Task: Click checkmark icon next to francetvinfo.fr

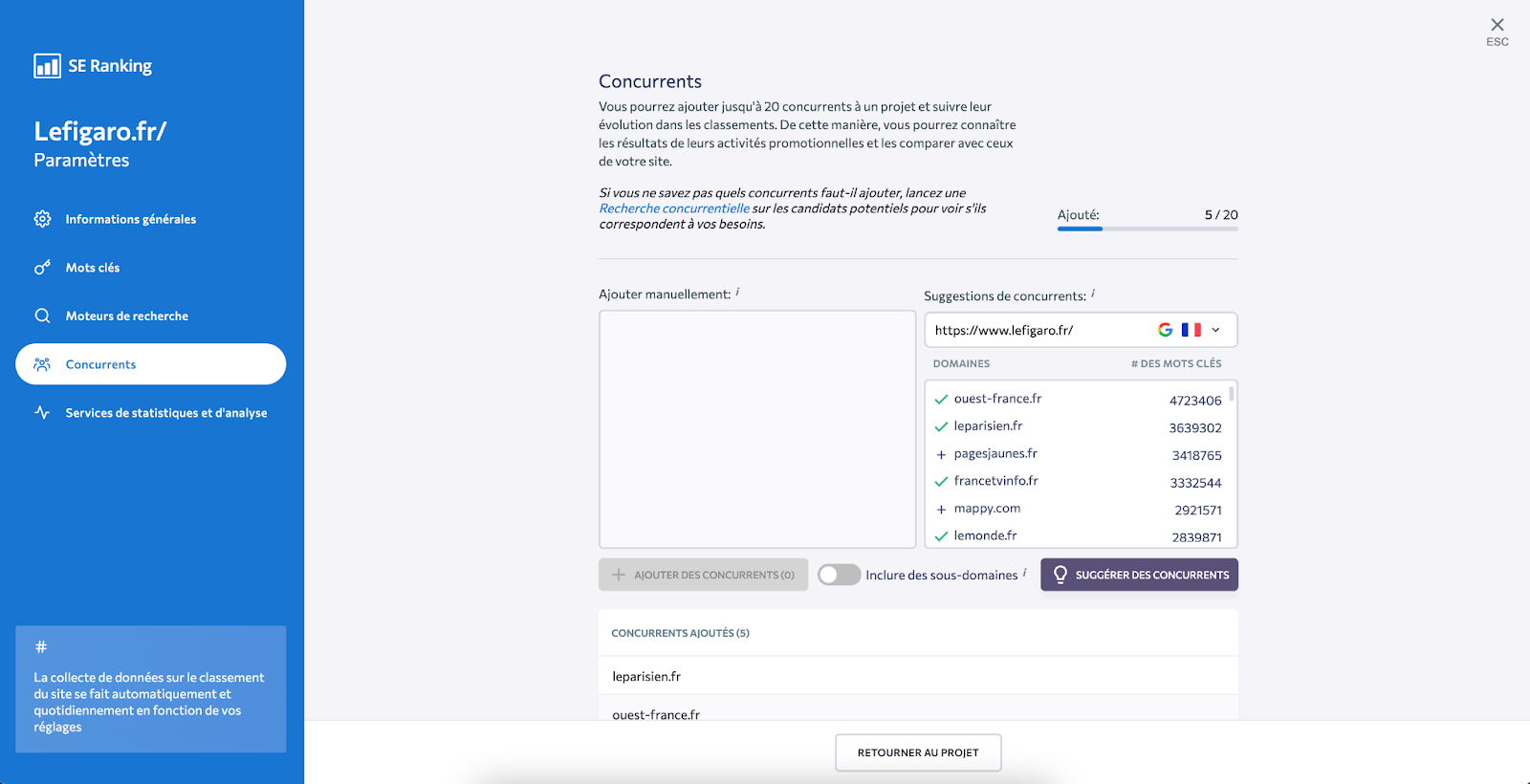Action: (x=941, y=482)
